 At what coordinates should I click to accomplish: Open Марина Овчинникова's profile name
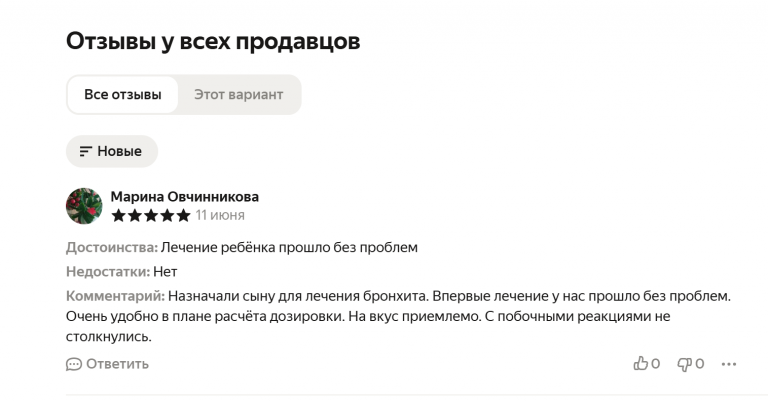[x=185, y=197]
